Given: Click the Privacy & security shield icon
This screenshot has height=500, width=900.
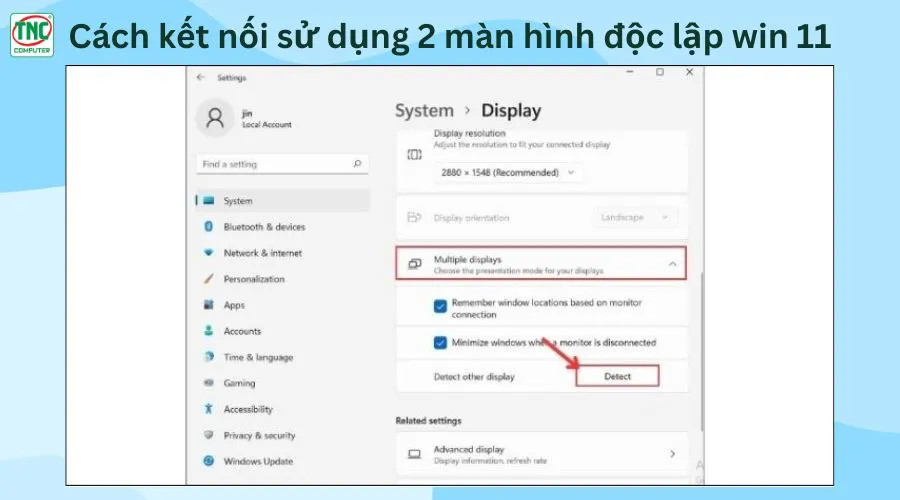Looking at the screenshot, I should tap(208, 435).
